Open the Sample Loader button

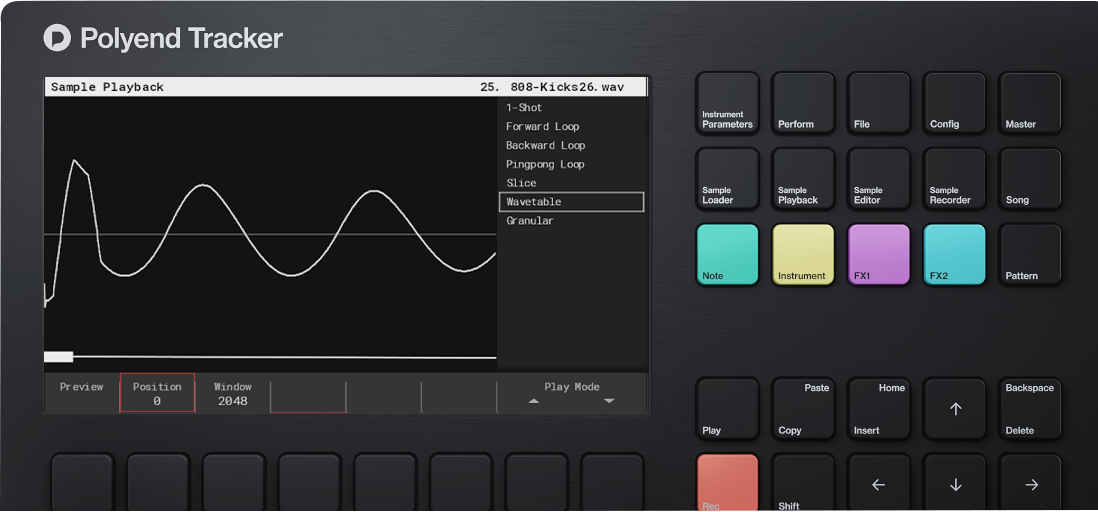728,179
